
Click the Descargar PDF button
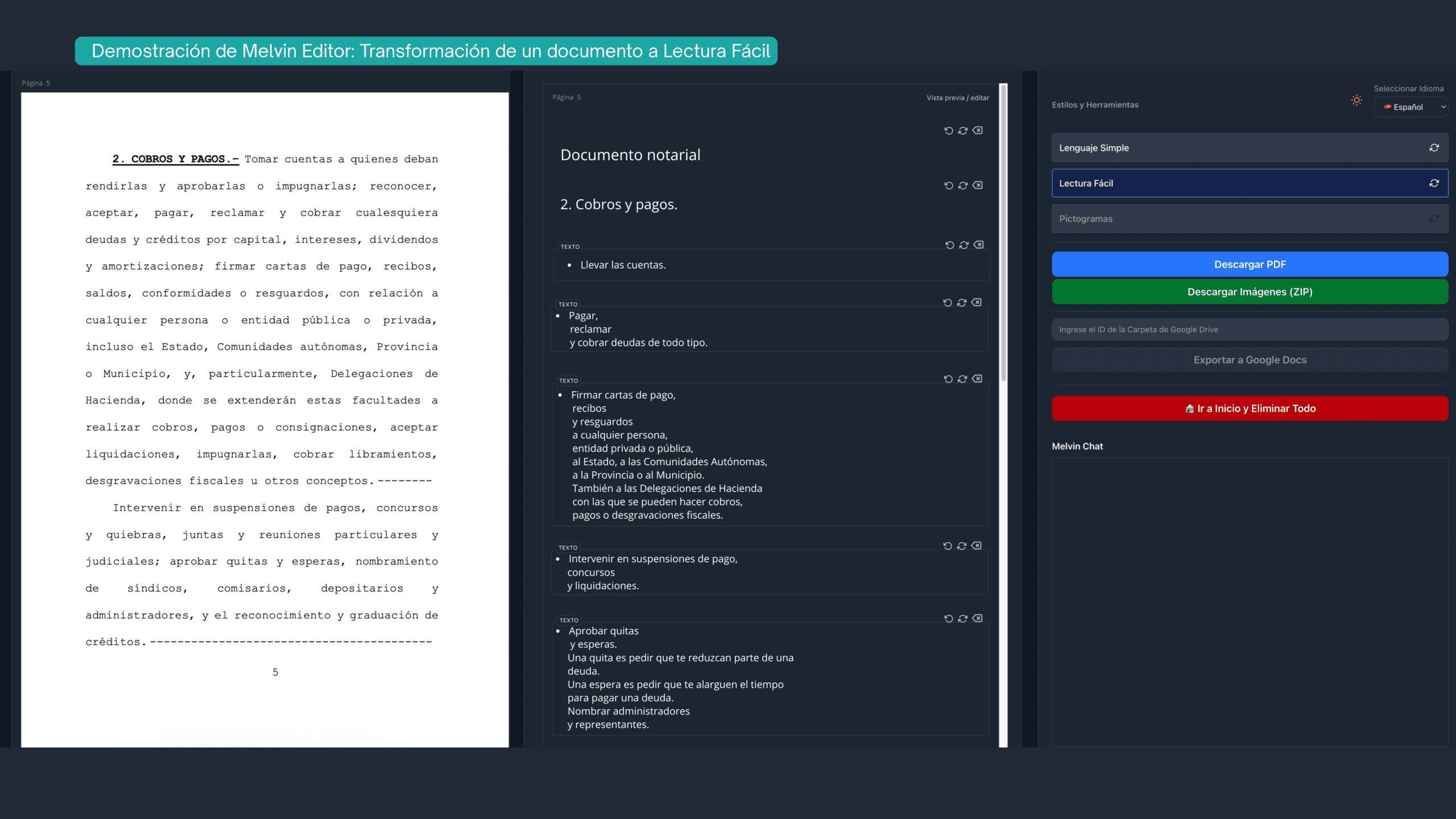1250,264
